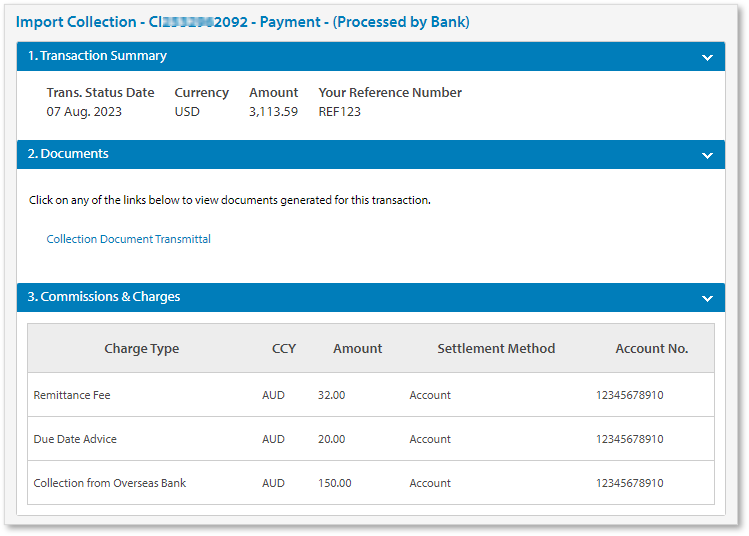Click account number in Collection from Overseas Bank row
The width and height of the screenshot is (749, 536).
tap(630, 483)
